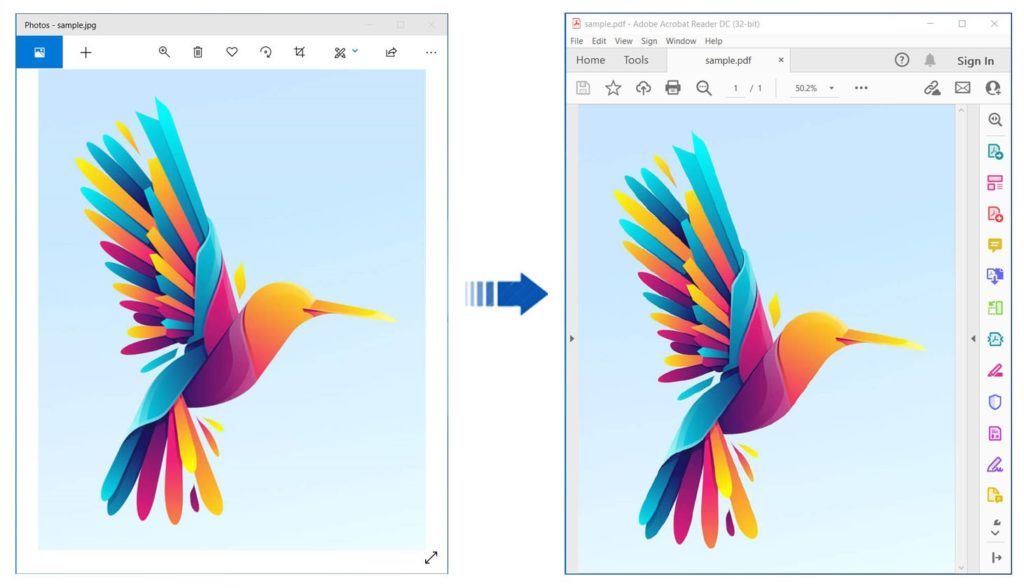
Task: Select the Crop tool in Photos
Action: 299,52
